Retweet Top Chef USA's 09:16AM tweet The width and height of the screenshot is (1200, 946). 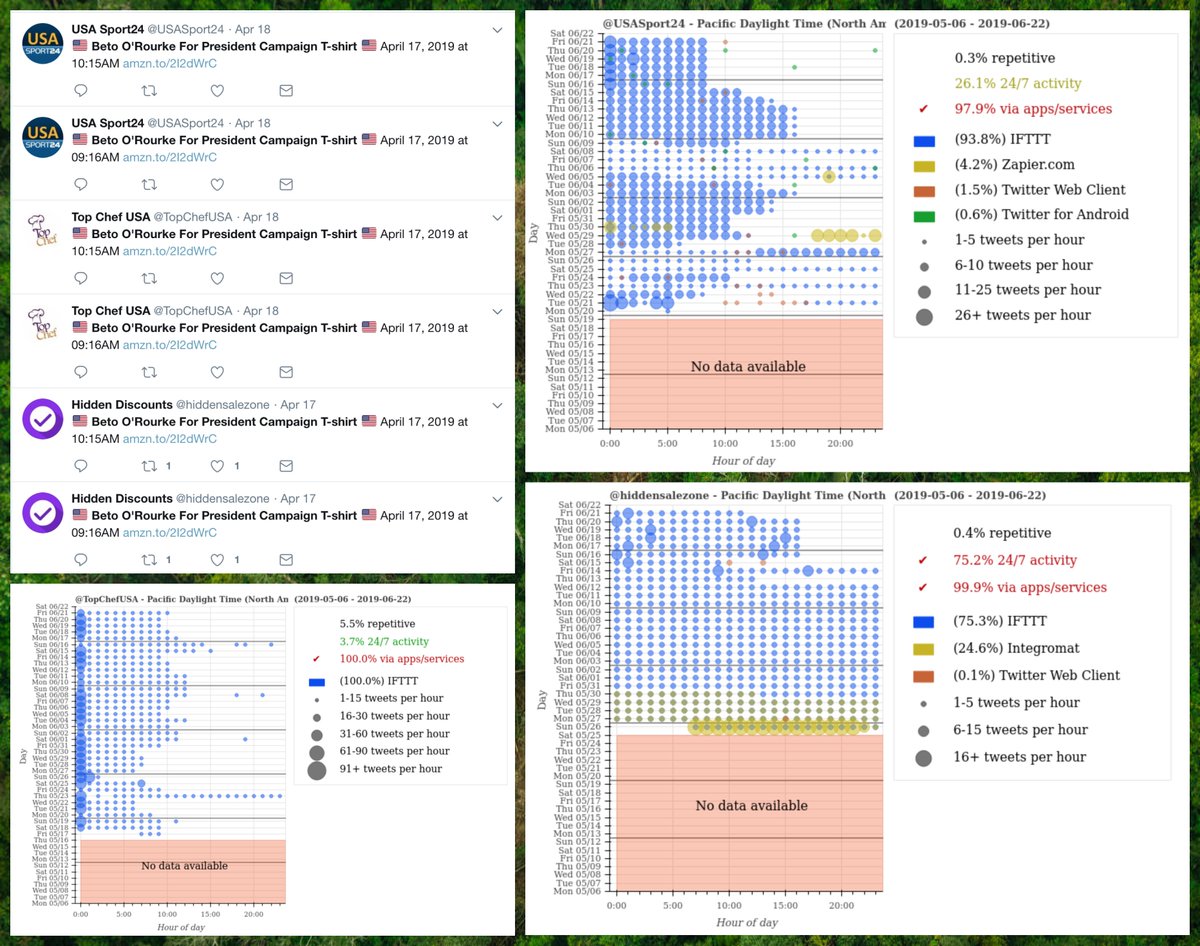[149, 372]
